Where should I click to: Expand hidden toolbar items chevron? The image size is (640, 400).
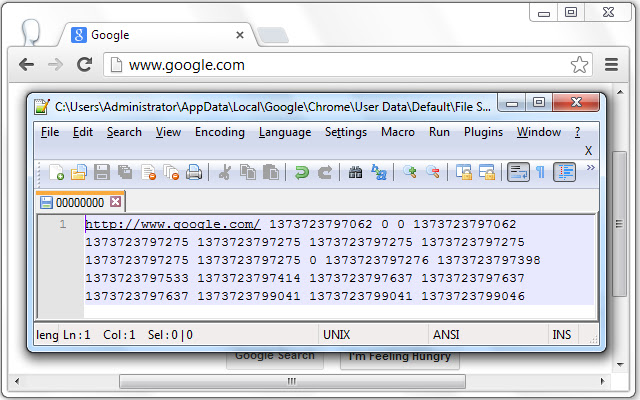591,167
